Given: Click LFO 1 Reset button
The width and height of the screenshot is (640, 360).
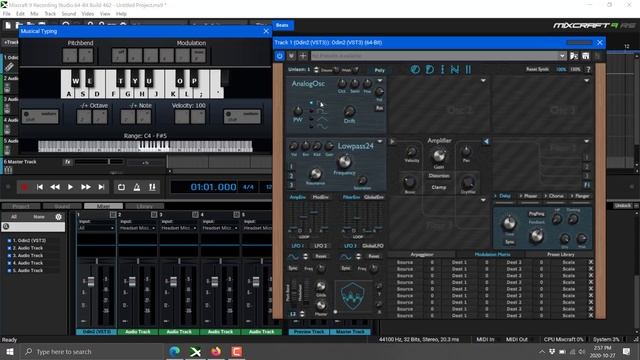Looking at the screenshot, I should click(x=321, y=256).
